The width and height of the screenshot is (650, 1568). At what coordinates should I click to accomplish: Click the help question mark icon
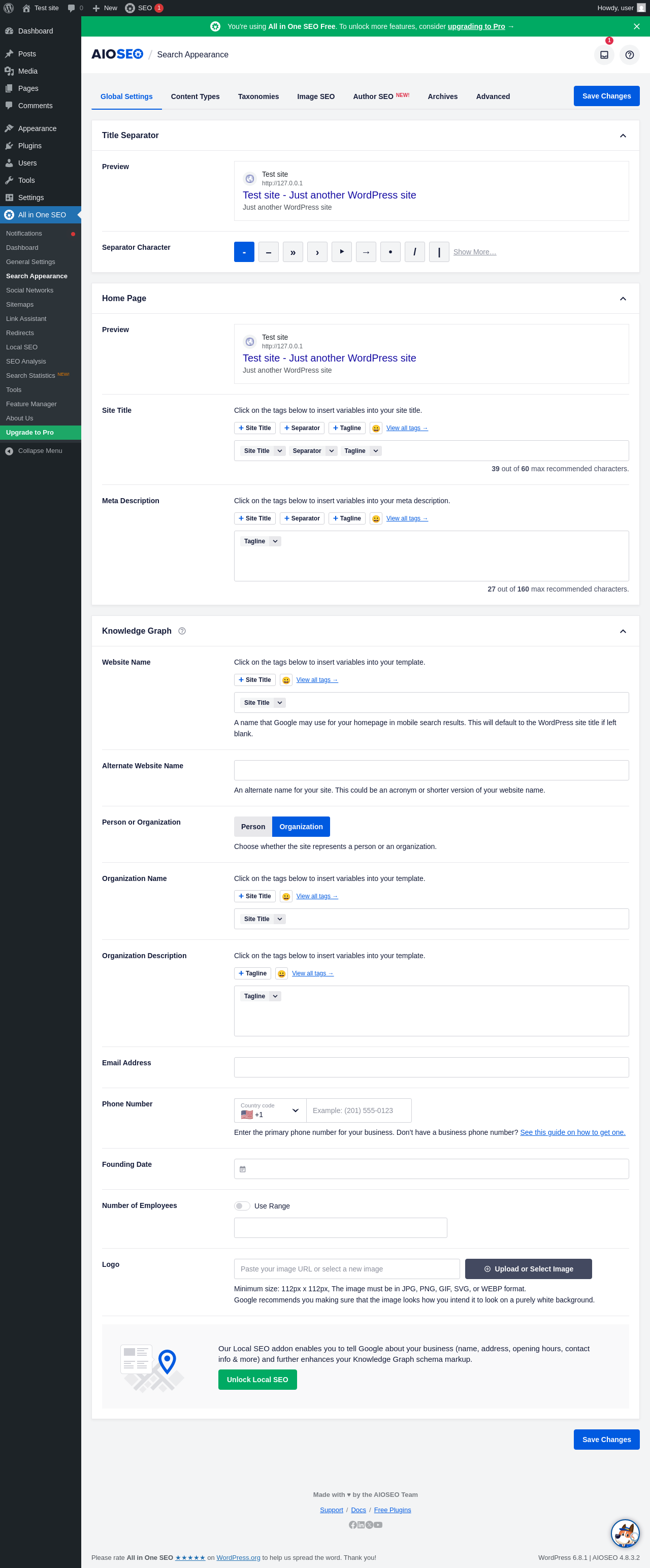(629, 55)
